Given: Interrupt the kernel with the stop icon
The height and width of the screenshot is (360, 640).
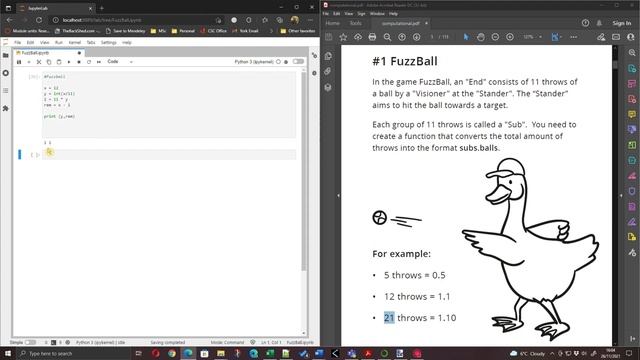Looking at the screenshot, I should [79, 62].
